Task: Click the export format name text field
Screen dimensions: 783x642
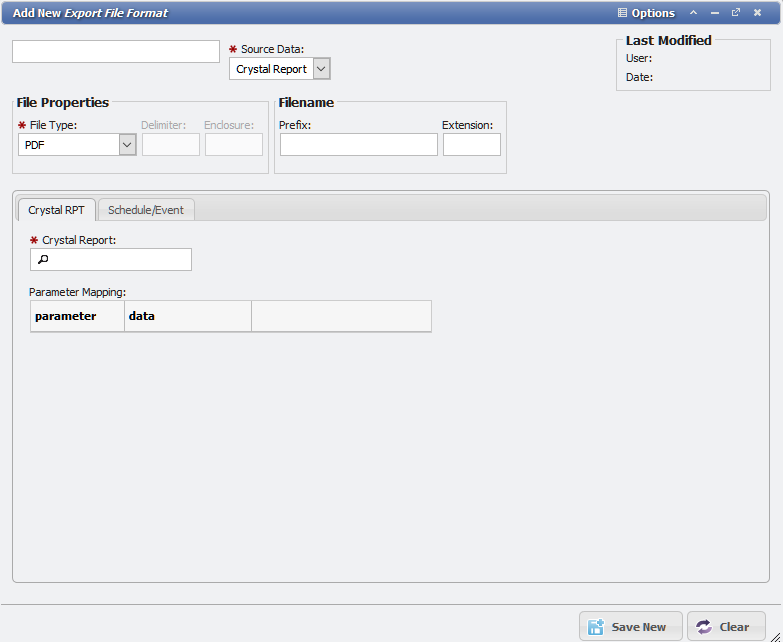Action: pos(116,52)
